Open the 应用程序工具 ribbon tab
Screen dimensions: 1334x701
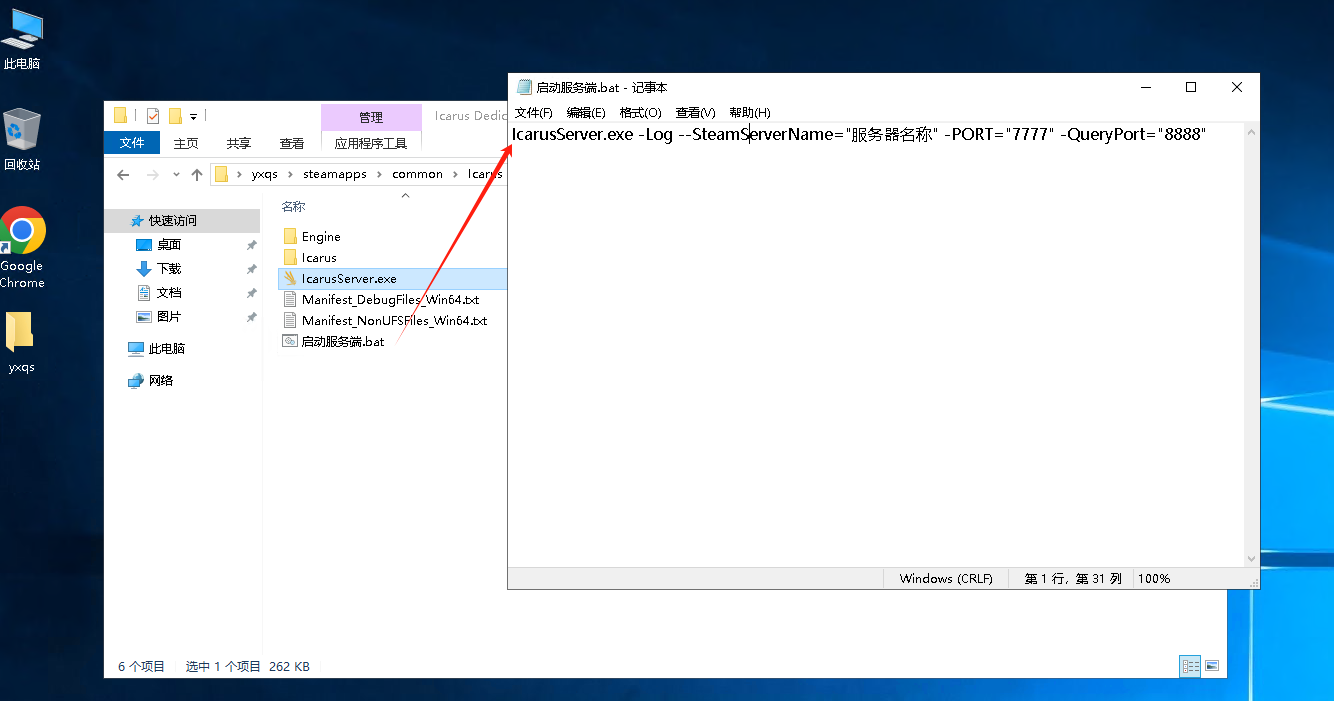371,143
